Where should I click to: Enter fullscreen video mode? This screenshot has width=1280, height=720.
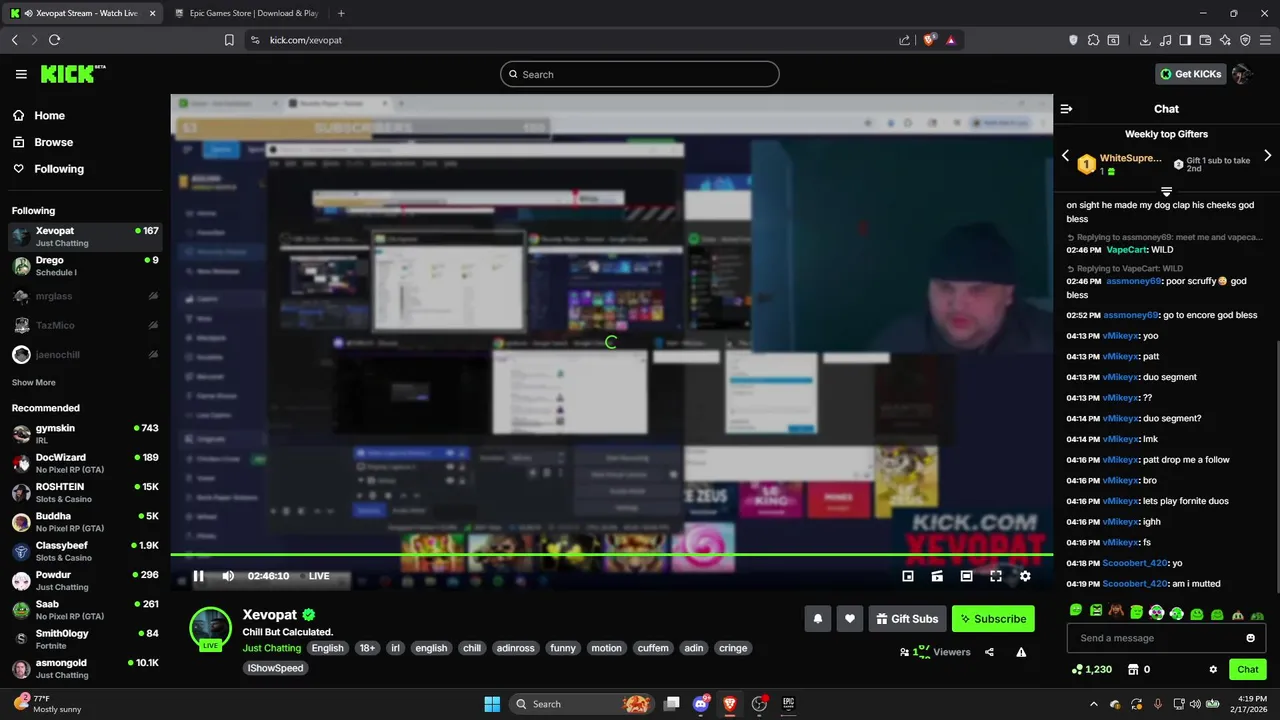tap(996, 576)
